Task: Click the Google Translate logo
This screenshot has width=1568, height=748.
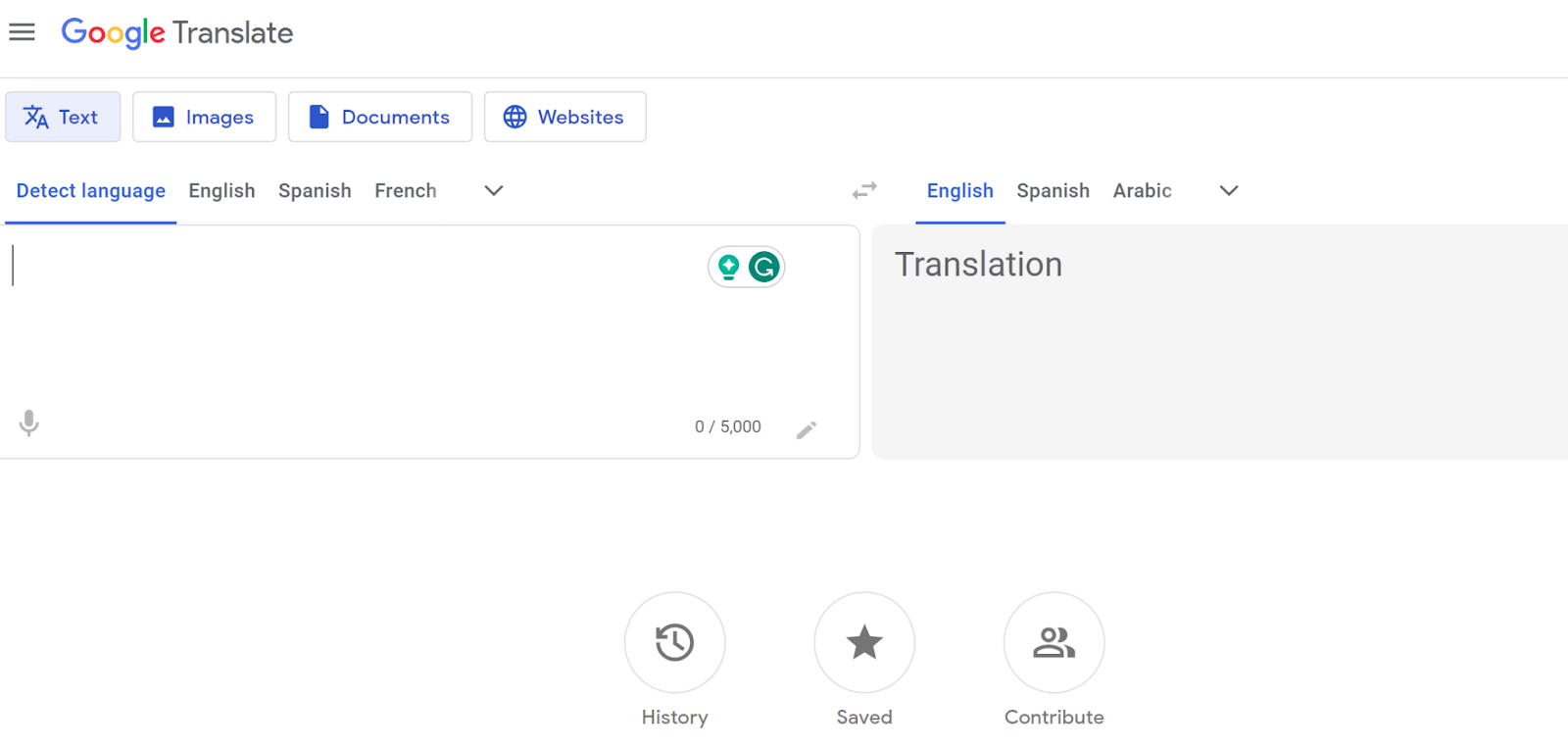Action: pos(177,32)
